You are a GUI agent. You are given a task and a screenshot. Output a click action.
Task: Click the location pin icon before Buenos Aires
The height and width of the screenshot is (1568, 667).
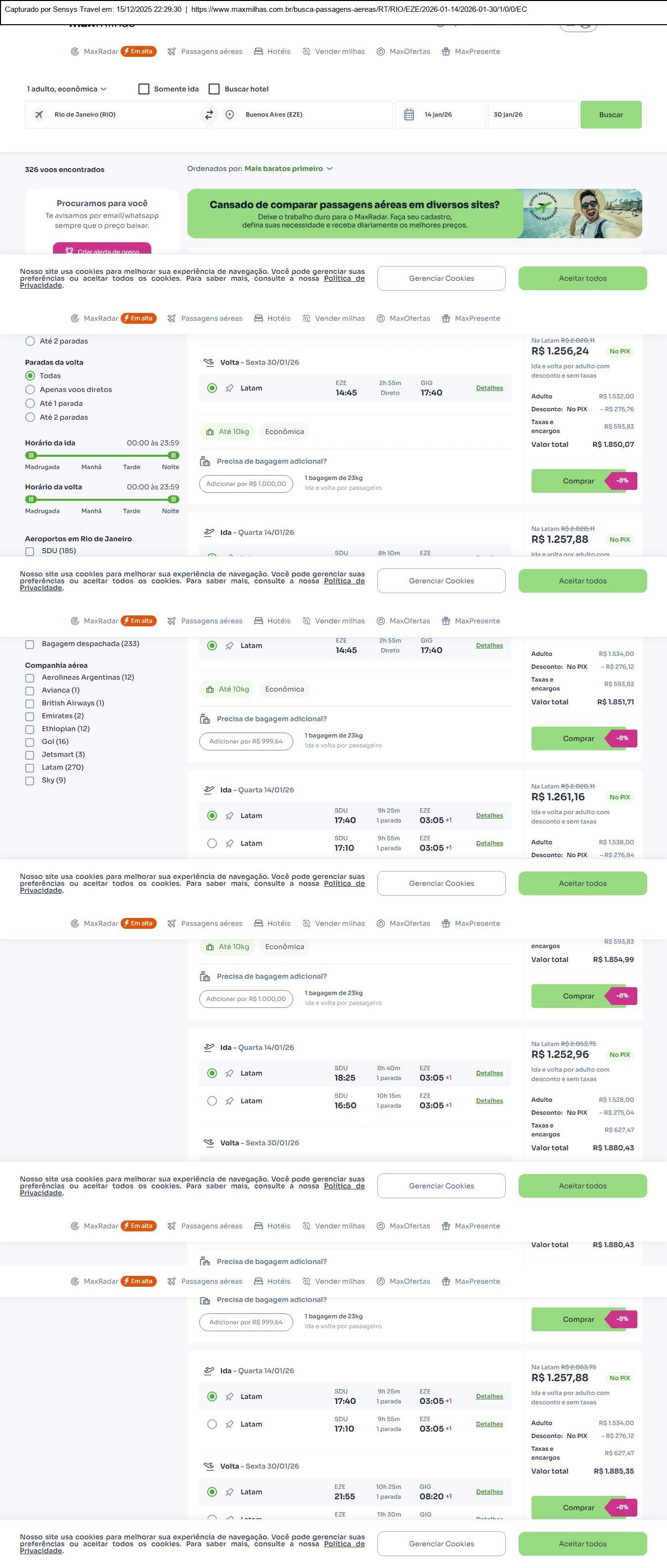coord(229,114)
